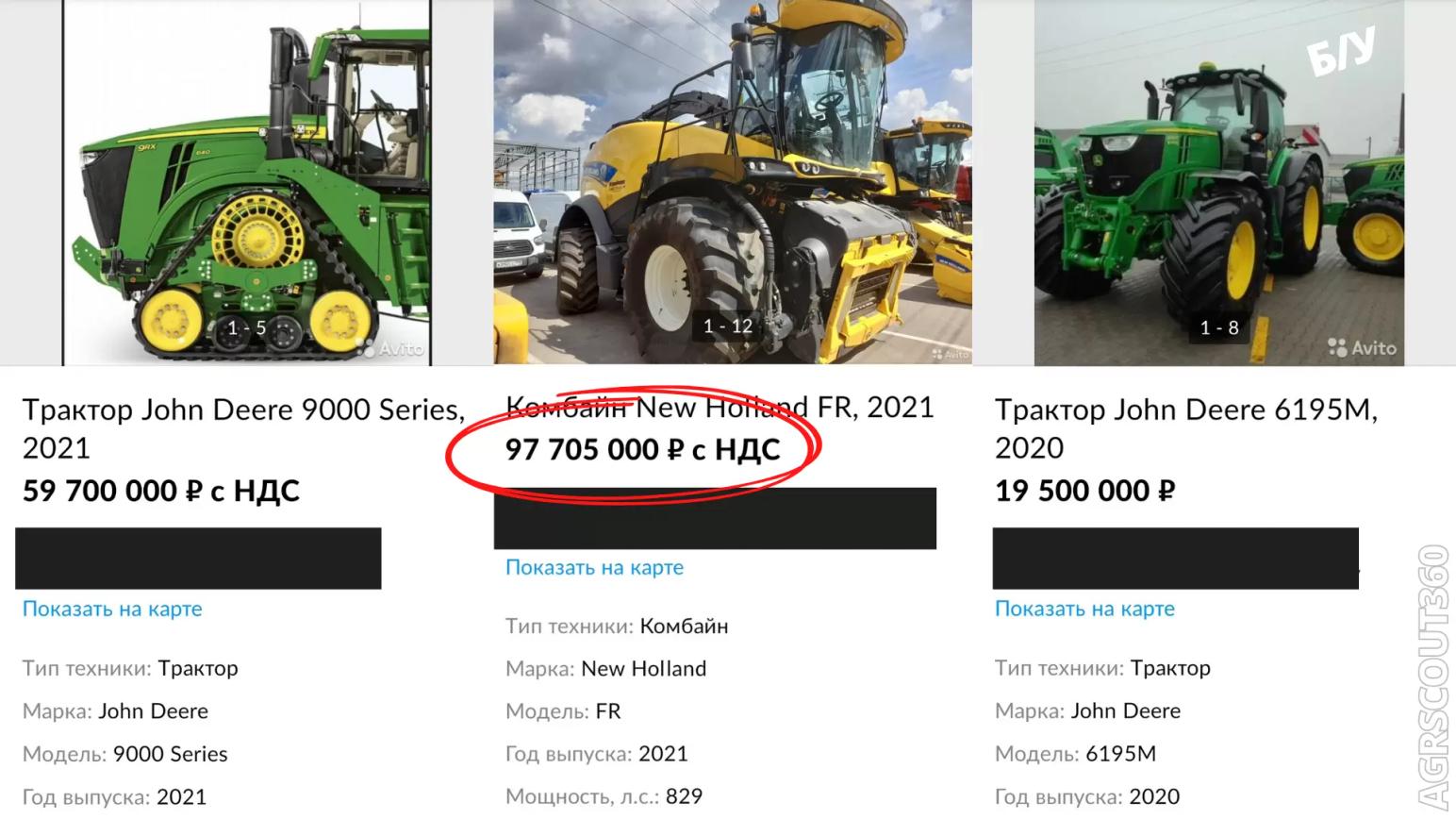This screenshot has height=819, width=1456.
Task: Open the John Deere 6195M tractor photo
Action: pyautogui.click(x=1218, y=182)
